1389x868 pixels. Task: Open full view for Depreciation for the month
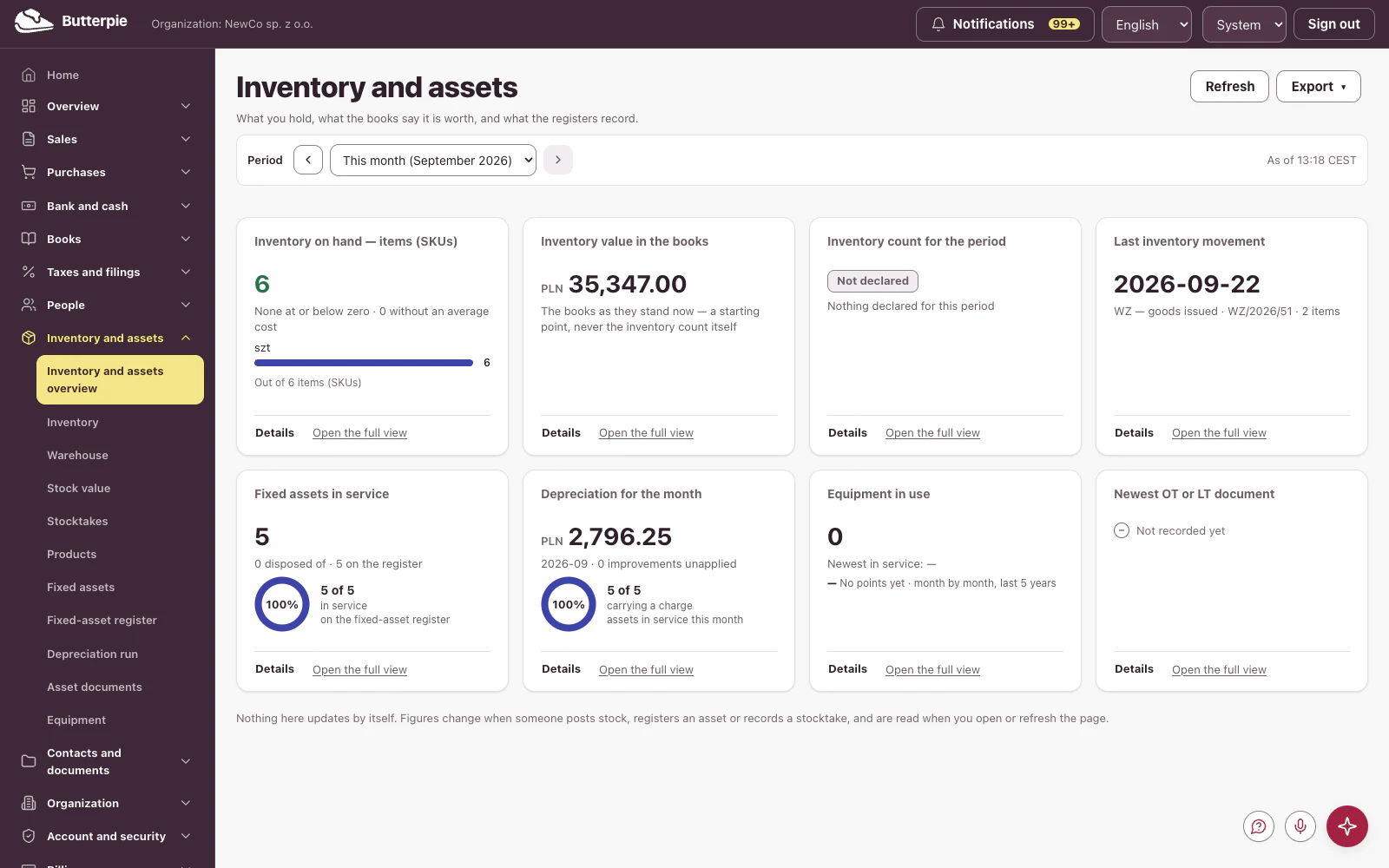pyautogui.click(x=646, y=669)
